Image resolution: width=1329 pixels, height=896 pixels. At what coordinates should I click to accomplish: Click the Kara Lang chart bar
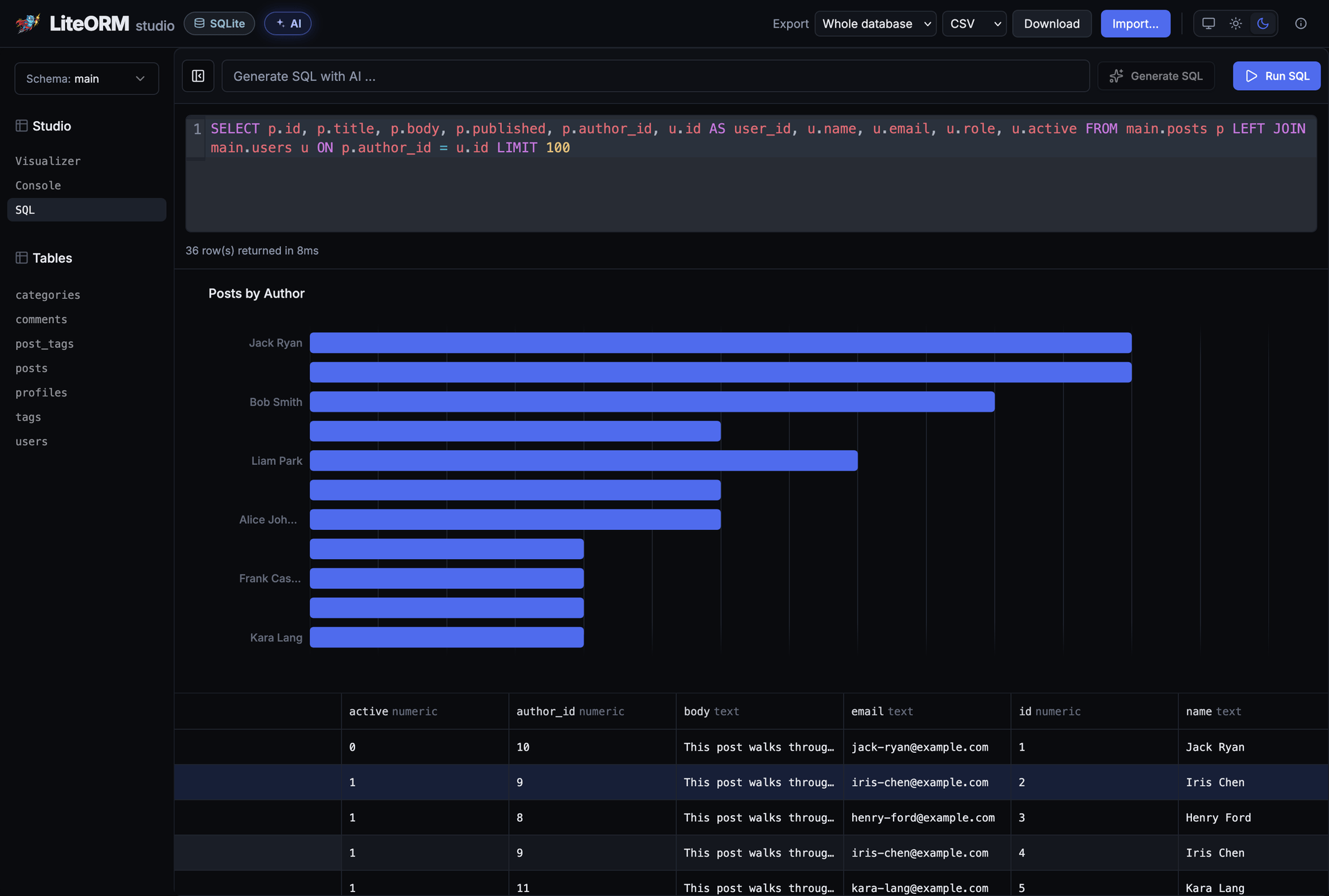tap(446, 637)
